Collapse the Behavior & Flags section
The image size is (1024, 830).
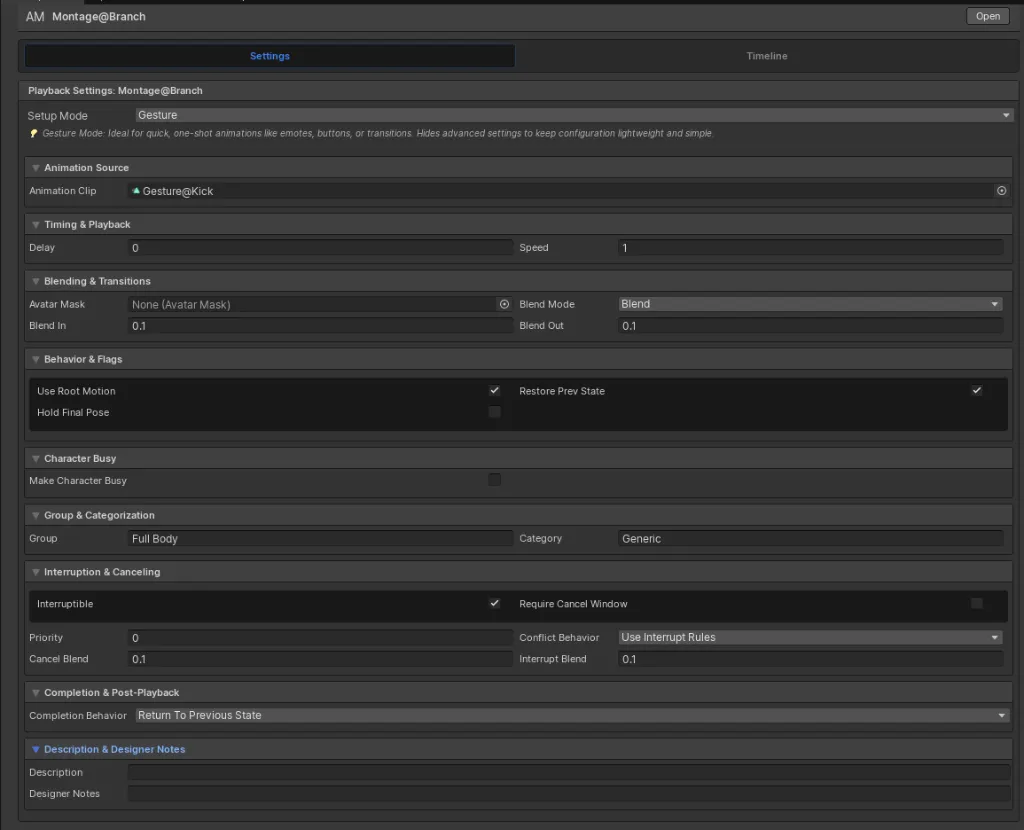pos(36,360)
